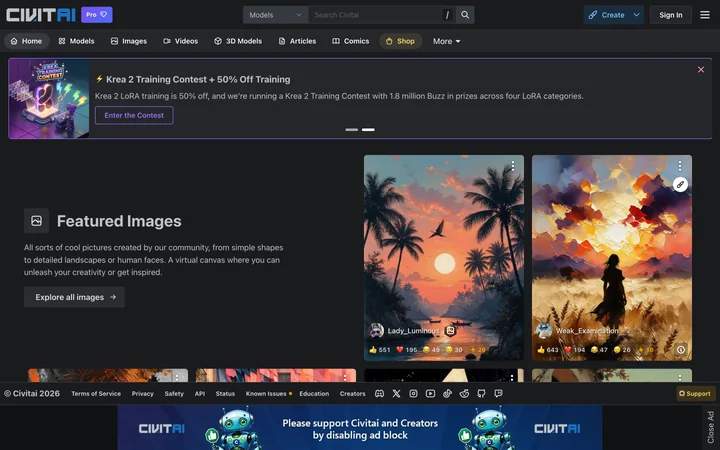The width and height of the screenshot is (720, 450).
Task: Click cry reaction showing 26
Action: point(622,349)
